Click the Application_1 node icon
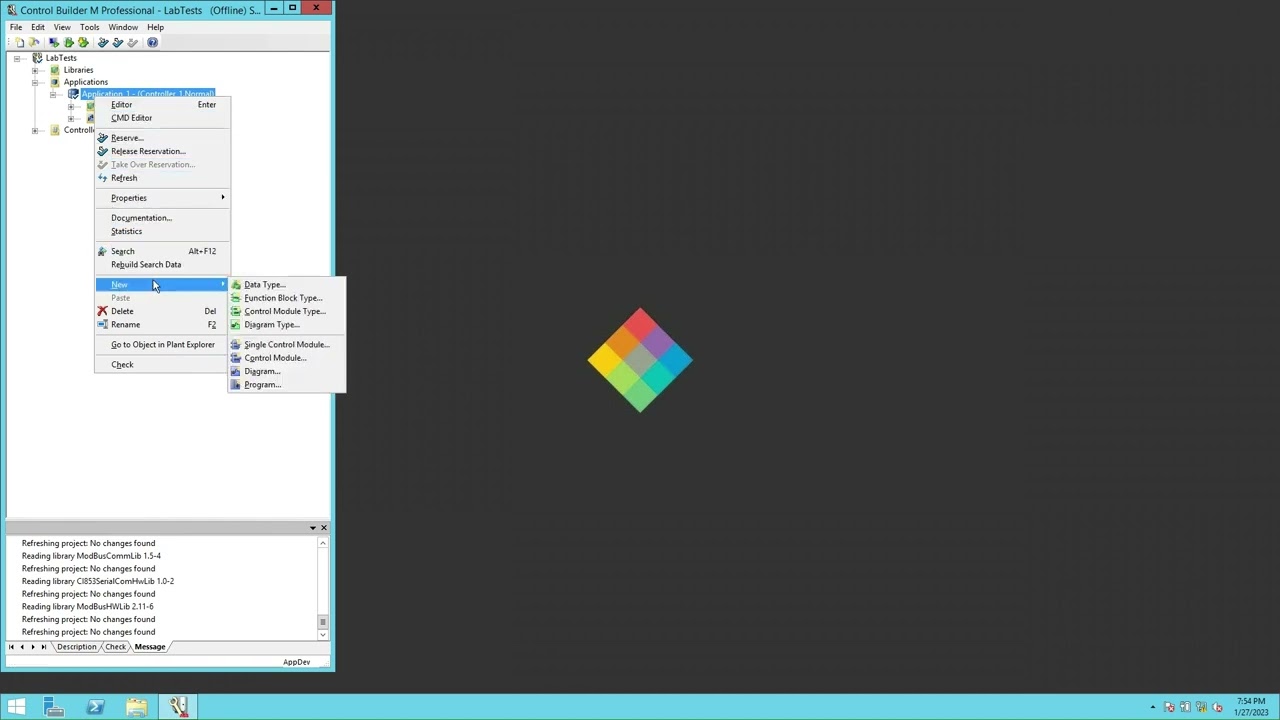The image size is (1280, 720). pos(73,94)
